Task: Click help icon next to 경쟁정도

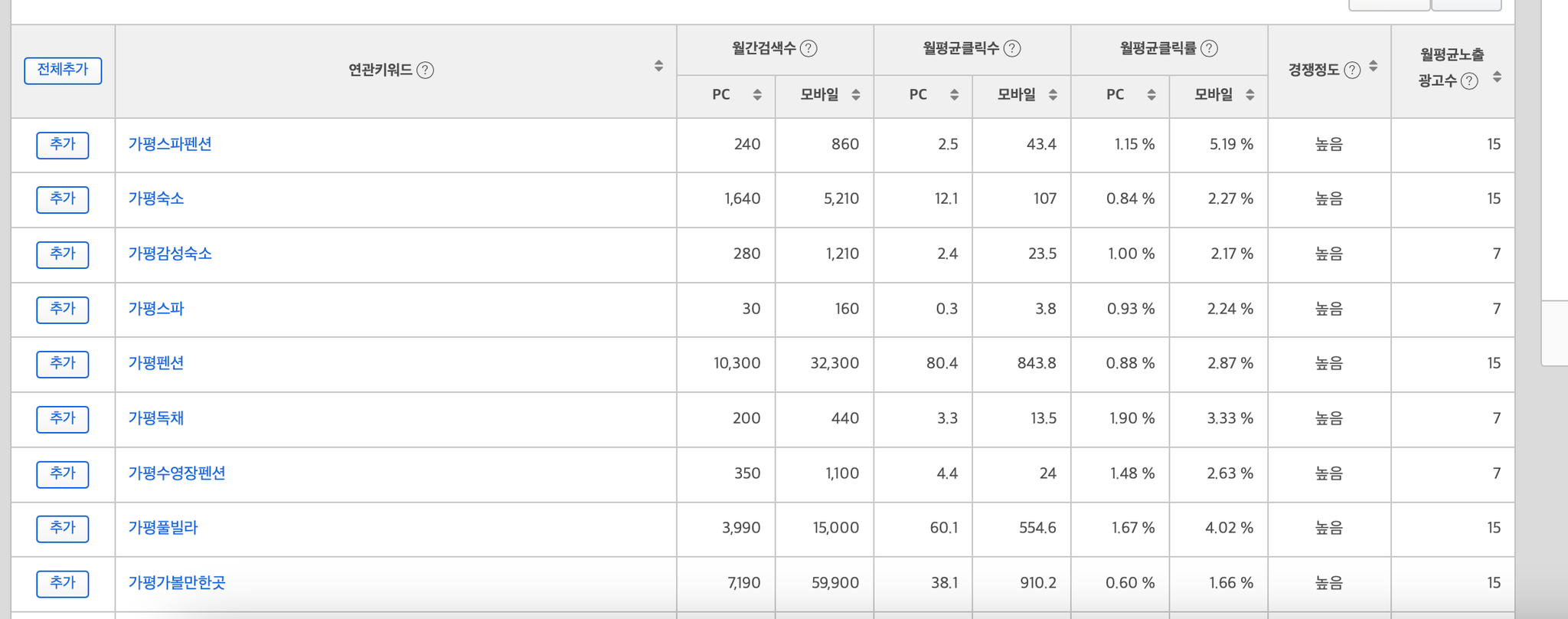Action: click(x=1352, y=70)
